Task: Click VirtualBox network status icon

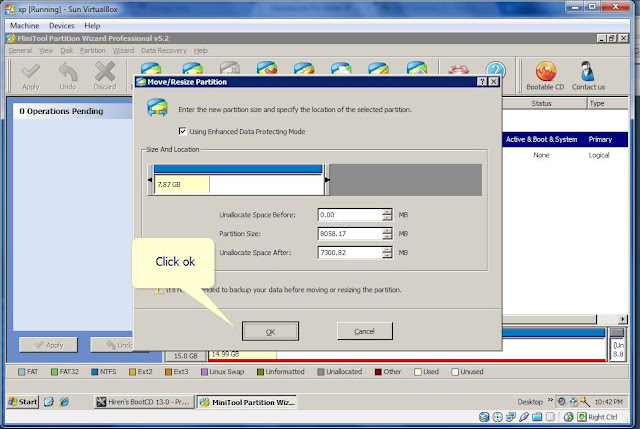Action: coord(510,417)
